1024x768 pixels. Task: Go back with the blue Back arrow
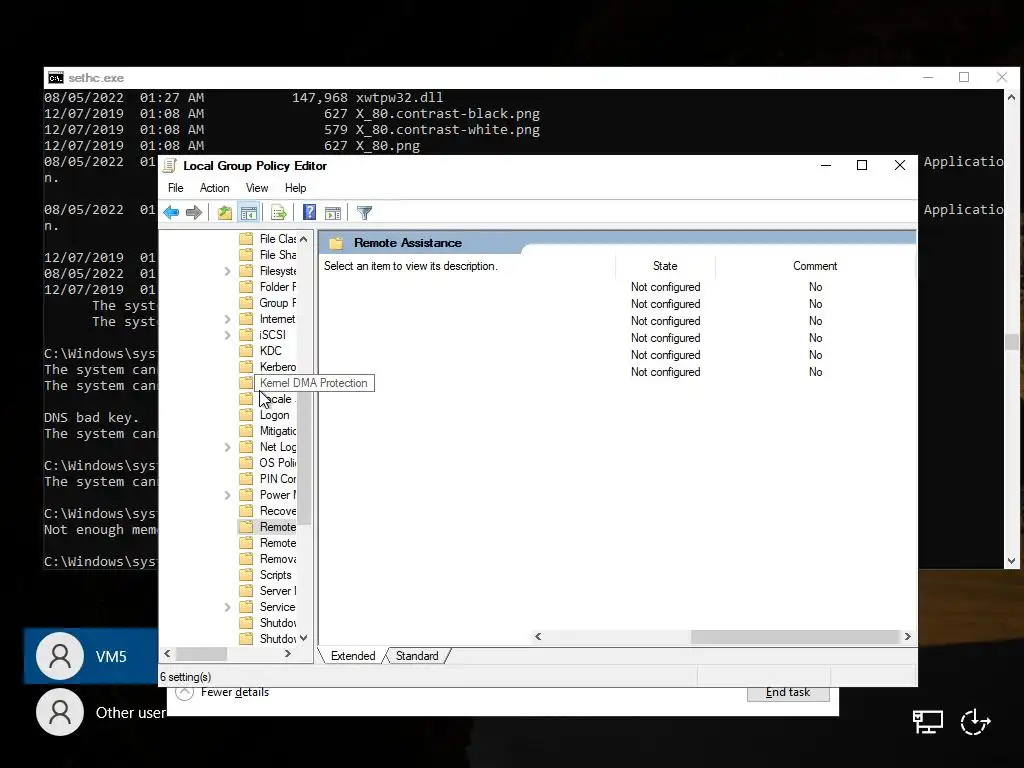[x=171, y=212]
